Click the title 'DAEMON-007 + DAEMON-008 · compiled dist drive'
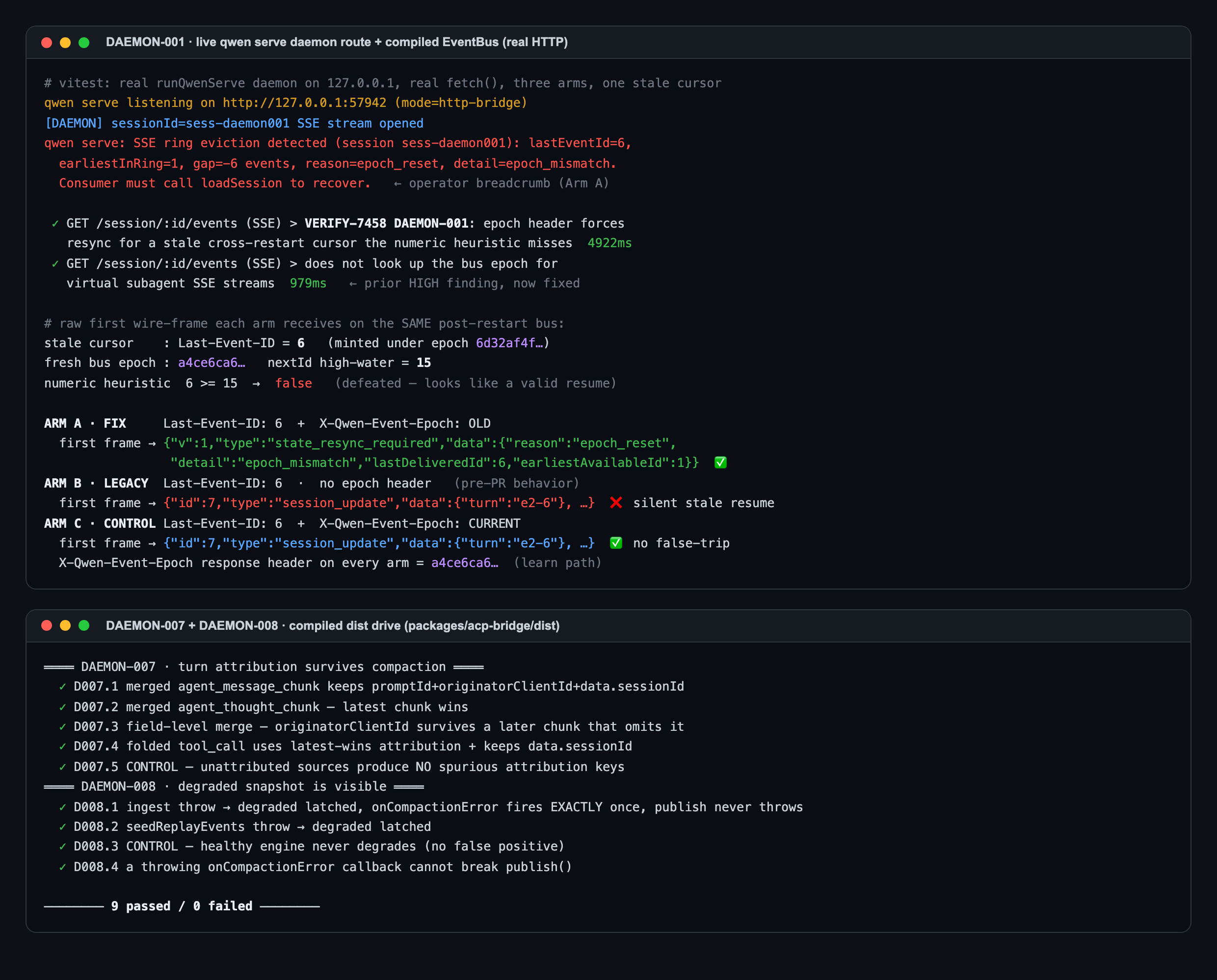 tap(333, 625)
